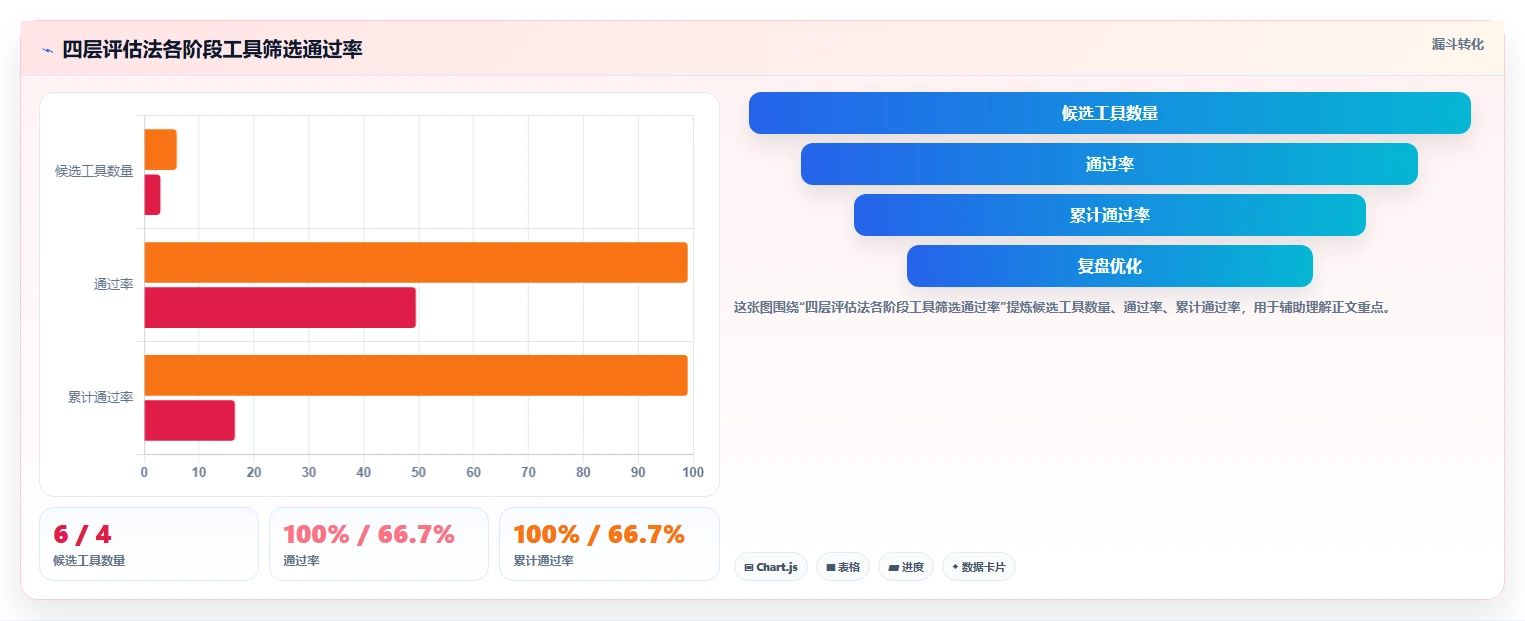Select the 复盘优化 funnel stage bar
The image size is (1525, 621).
(x=1109, y=266)
